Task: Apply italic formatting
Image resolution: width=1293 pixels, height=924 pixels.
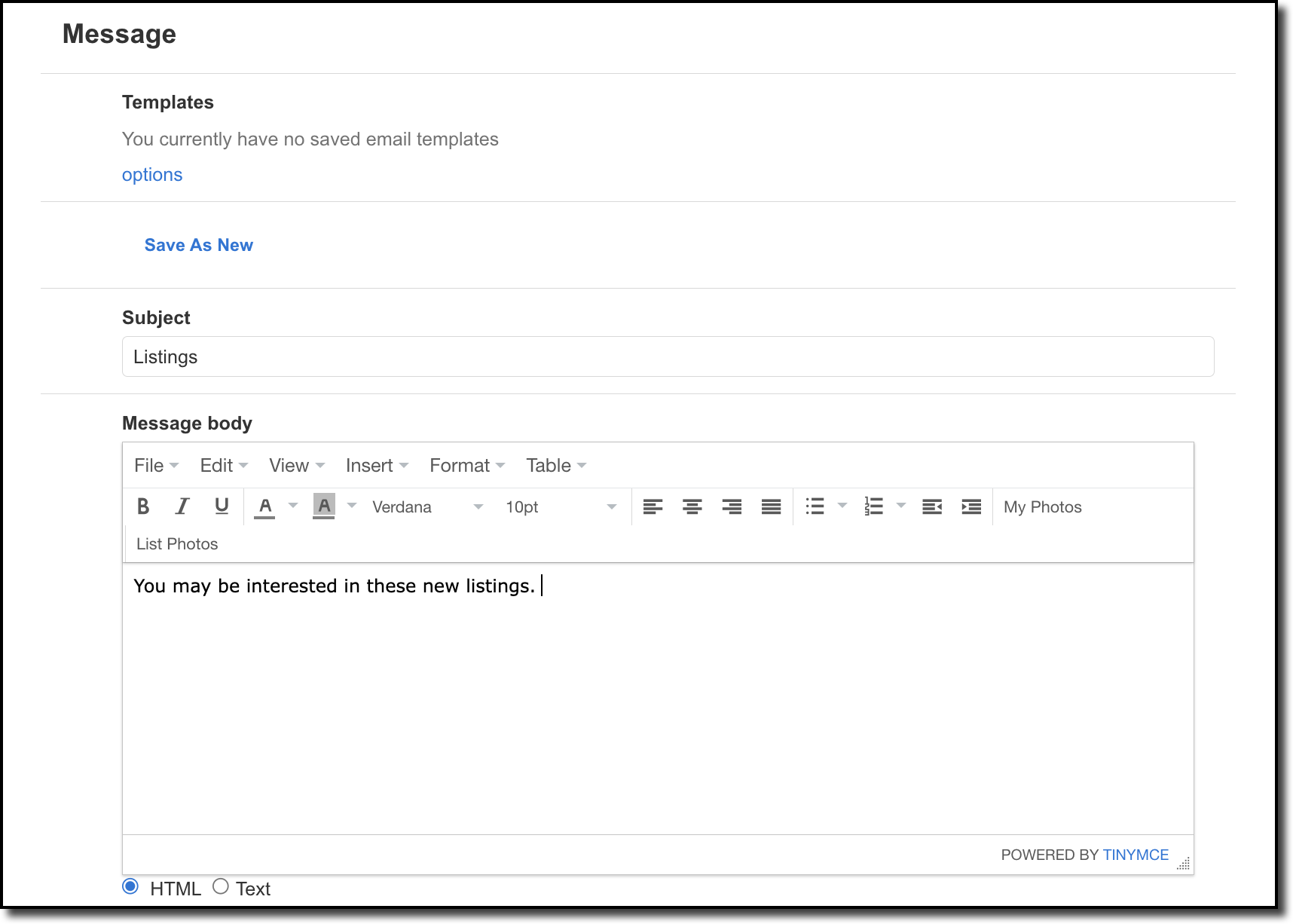Action: (x=182, y=506)
